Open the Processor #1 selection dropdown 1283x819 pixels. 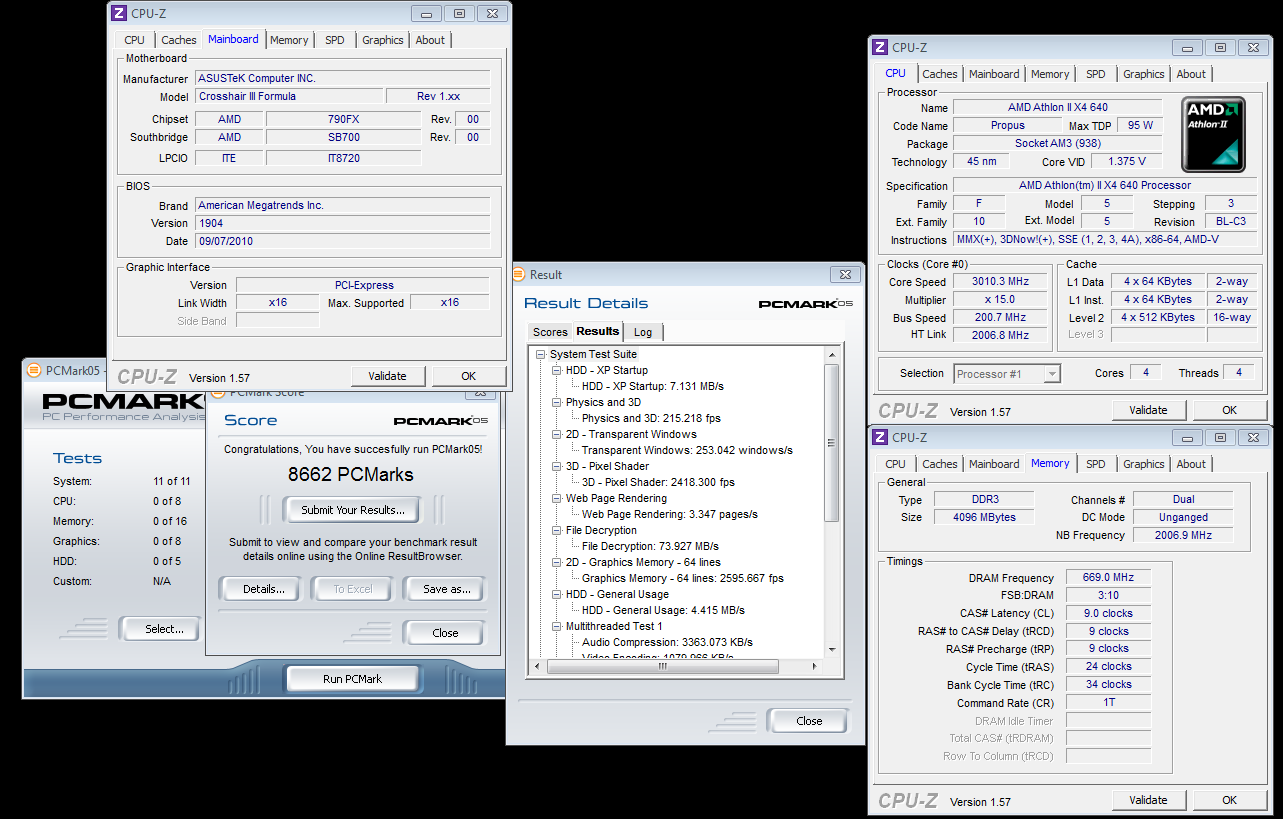[x=1051, y=374]
